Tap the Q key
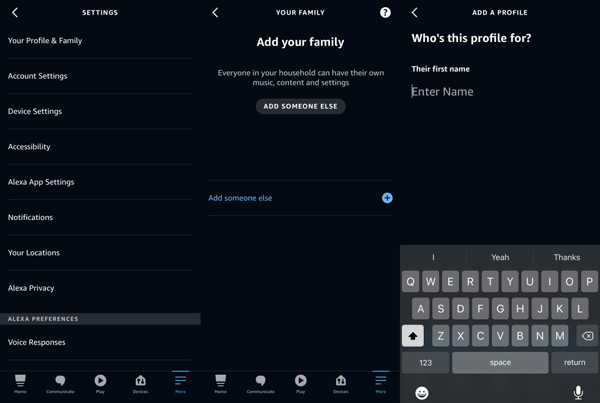This screenshot has height=403, width=600. (x=411, y=282)
